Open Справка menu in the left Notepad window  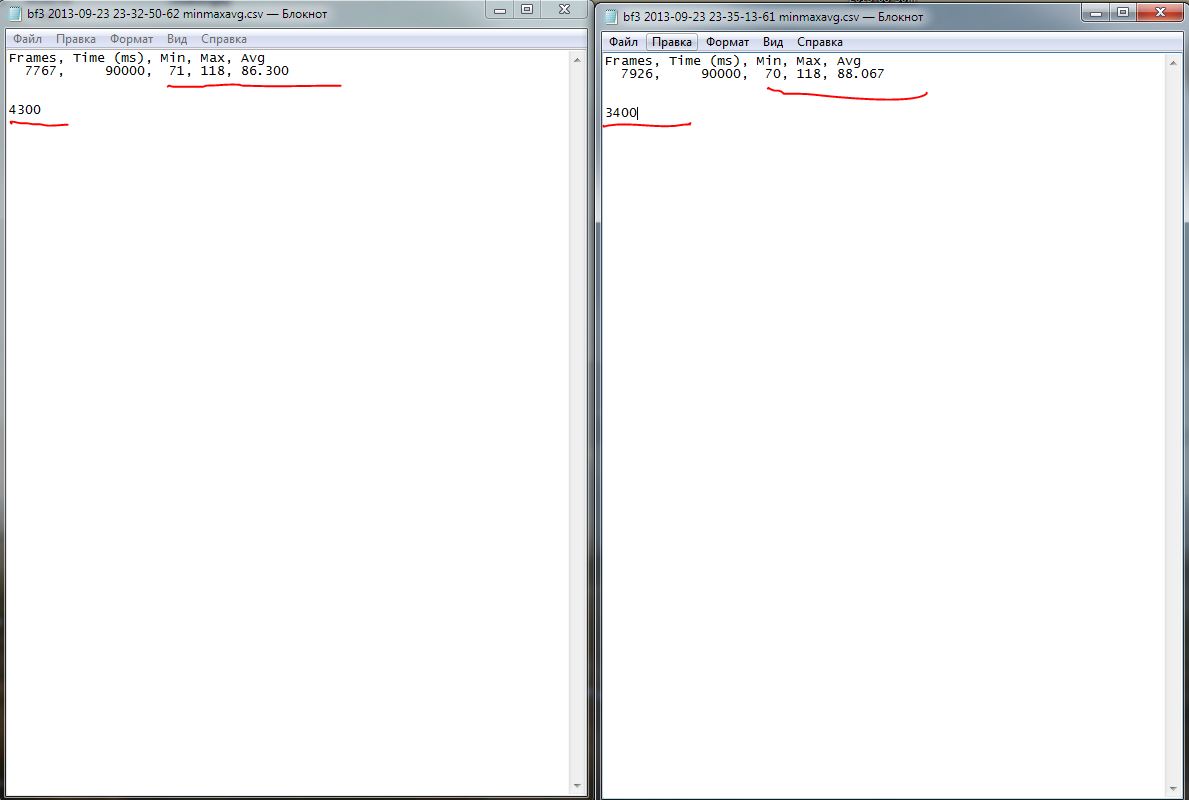coord(224,39)
